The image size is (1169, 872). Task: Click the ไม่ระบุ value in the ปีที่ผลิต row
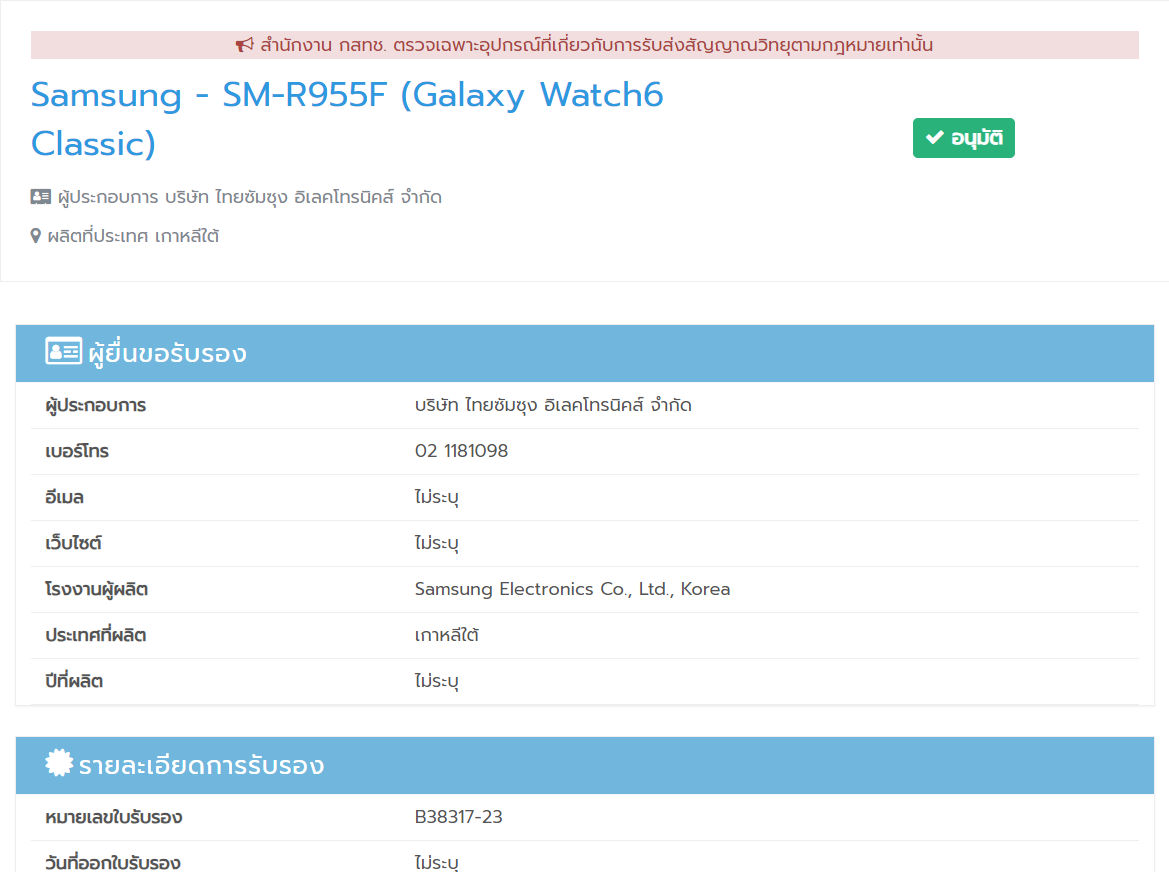pos(436,681)
